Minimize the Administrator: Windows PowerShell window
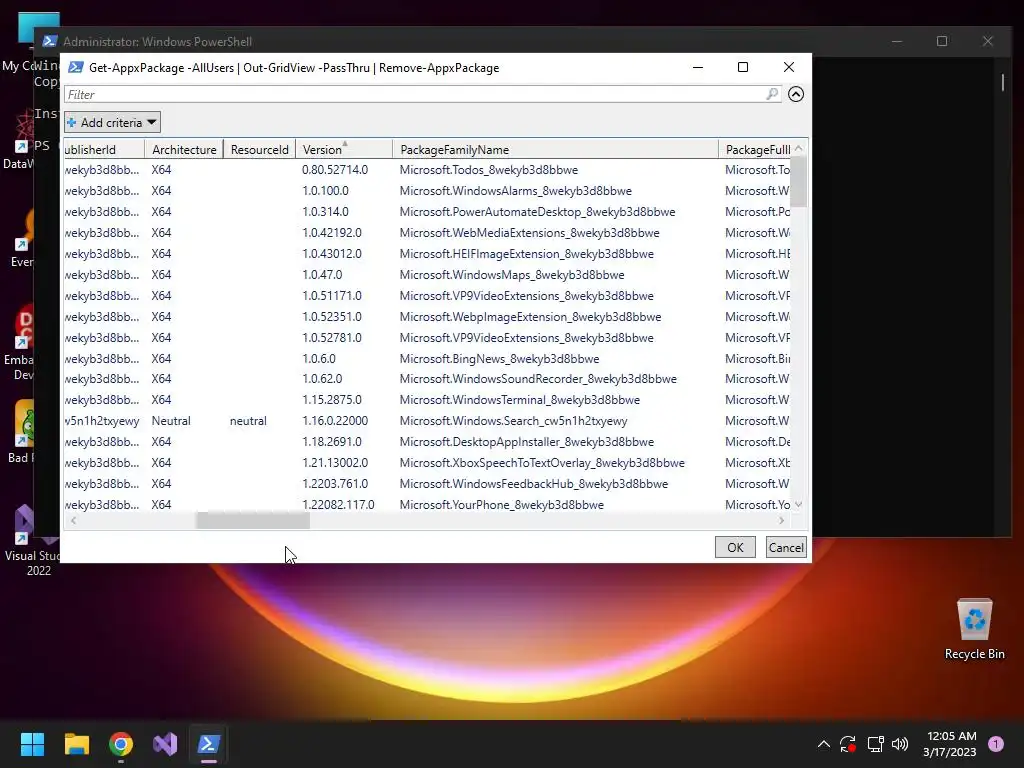Viewport: 1024px width, 768px height. point(897,41)
